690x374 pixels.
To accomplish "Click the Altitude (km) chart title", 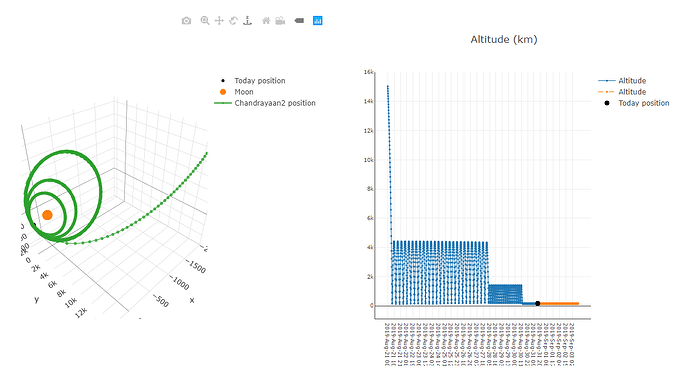I will pyautogui.click(x=504, y=40).
